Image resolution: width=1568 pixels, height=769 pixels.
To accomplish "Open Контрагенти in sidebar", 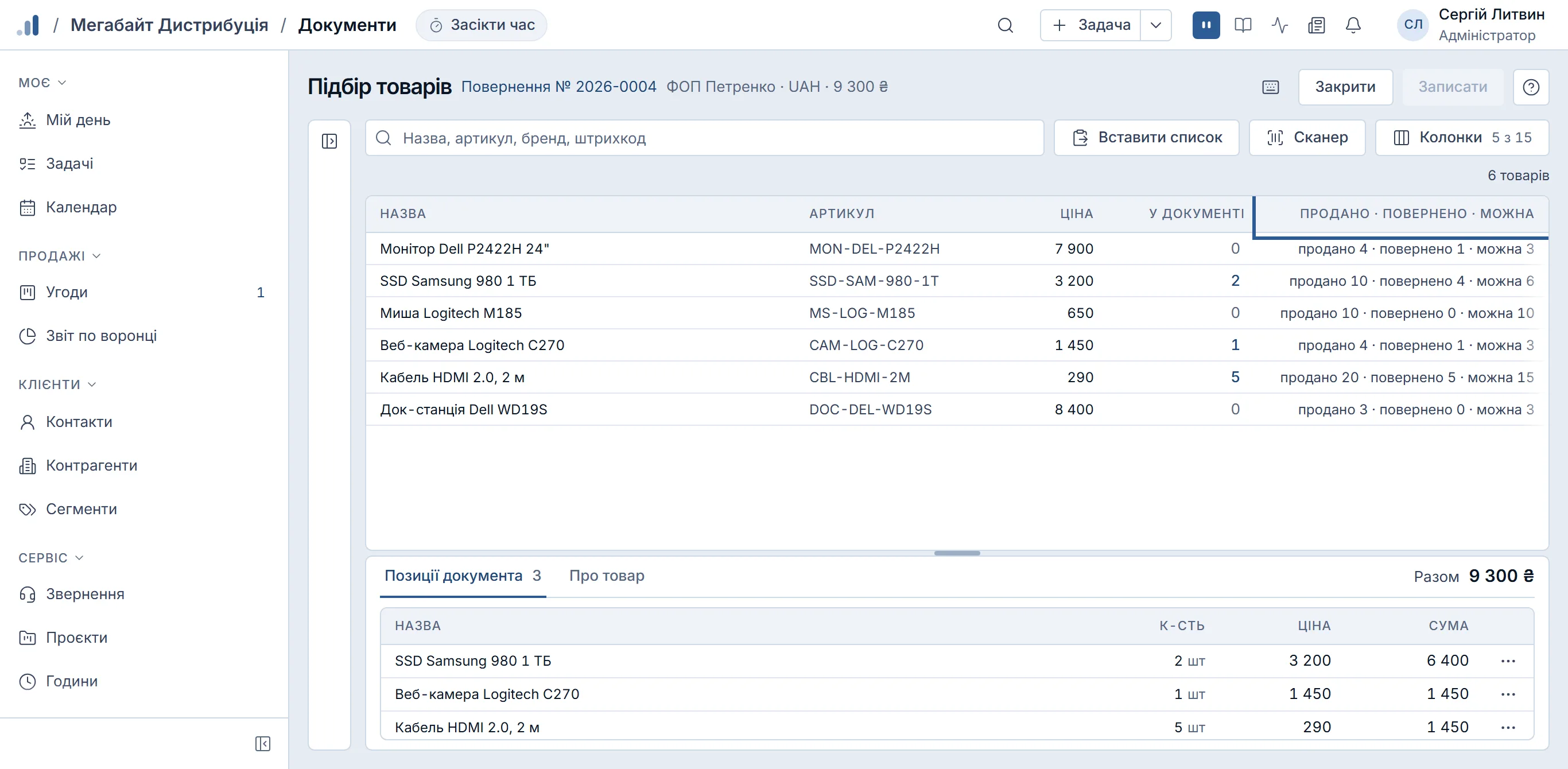I will [143, 465].
